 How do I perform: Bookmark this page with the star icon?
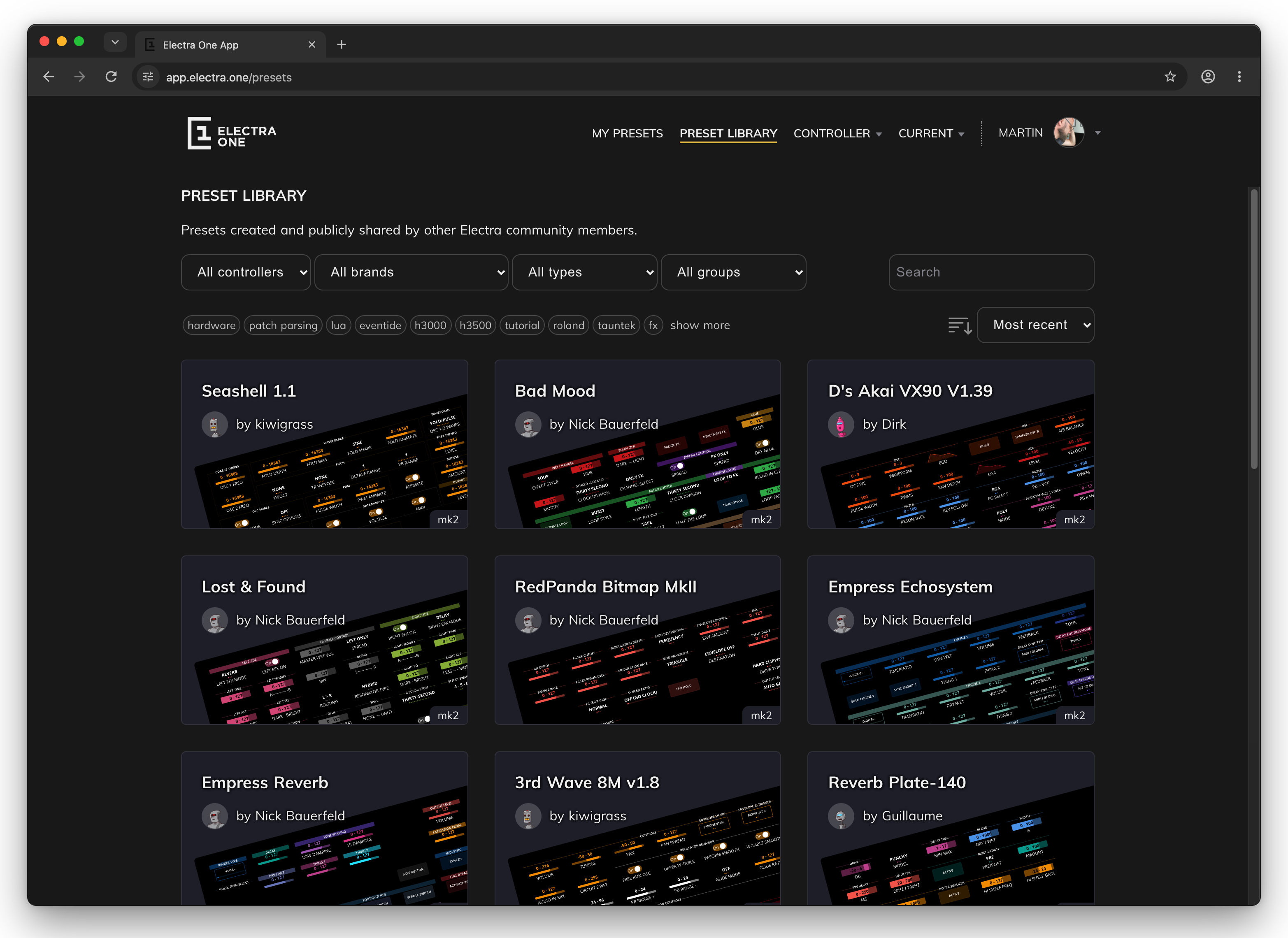coord(1170,77)
